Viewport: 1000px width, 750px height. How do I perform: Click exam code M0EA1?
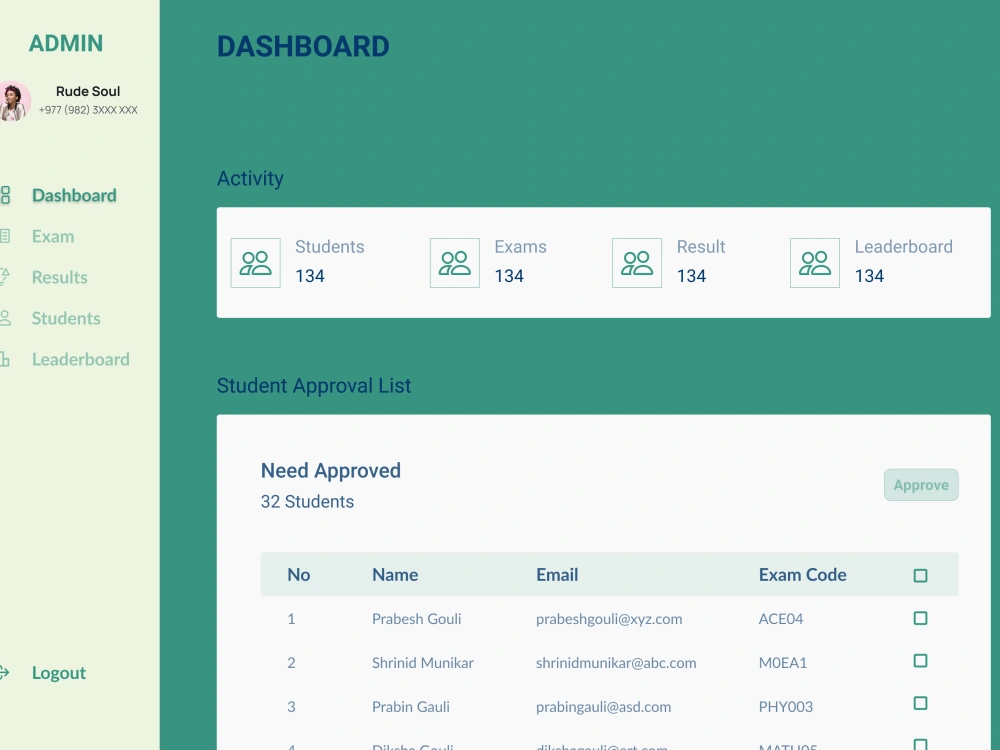point(783,663)
